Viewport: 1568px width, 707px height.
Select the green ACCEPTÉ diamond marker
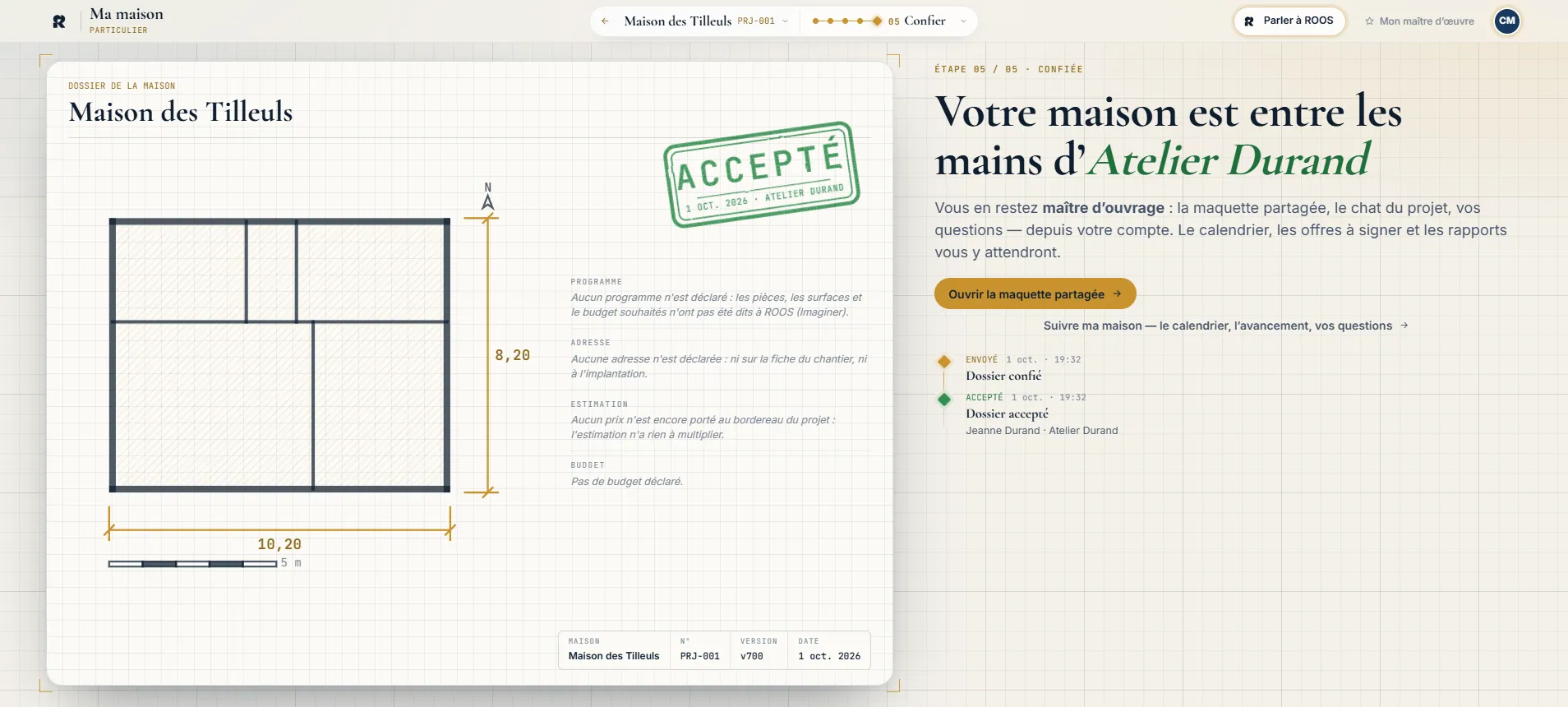tap(944, 399)
